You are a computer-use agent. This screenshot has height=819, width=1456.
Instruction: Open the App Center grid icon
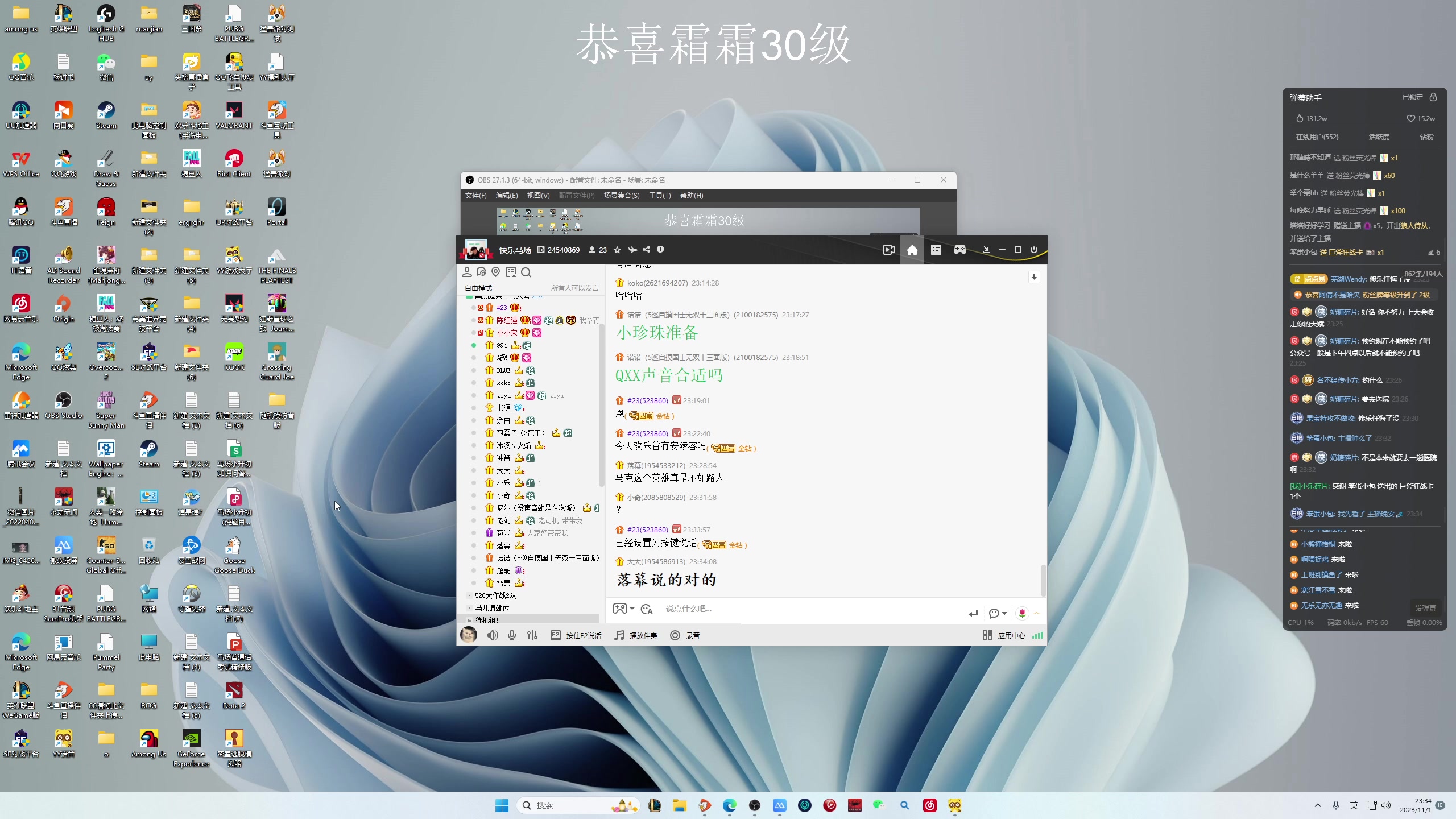[x=987, y=635]
